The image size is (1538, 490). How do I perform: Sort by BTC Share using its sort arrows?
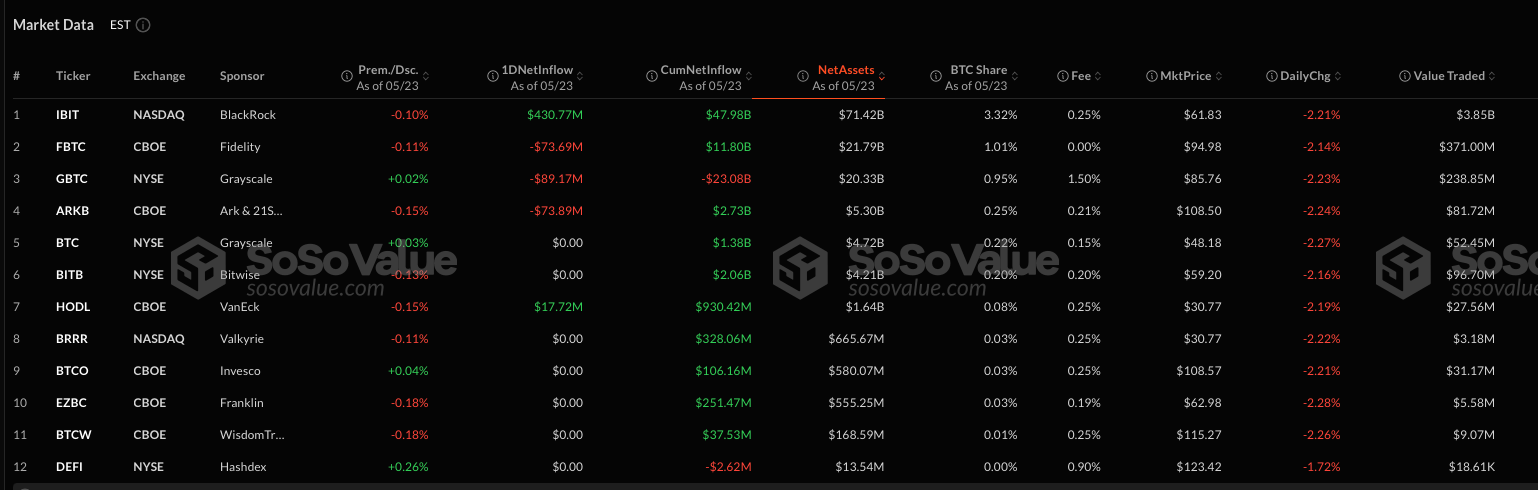pos(1015,76)
